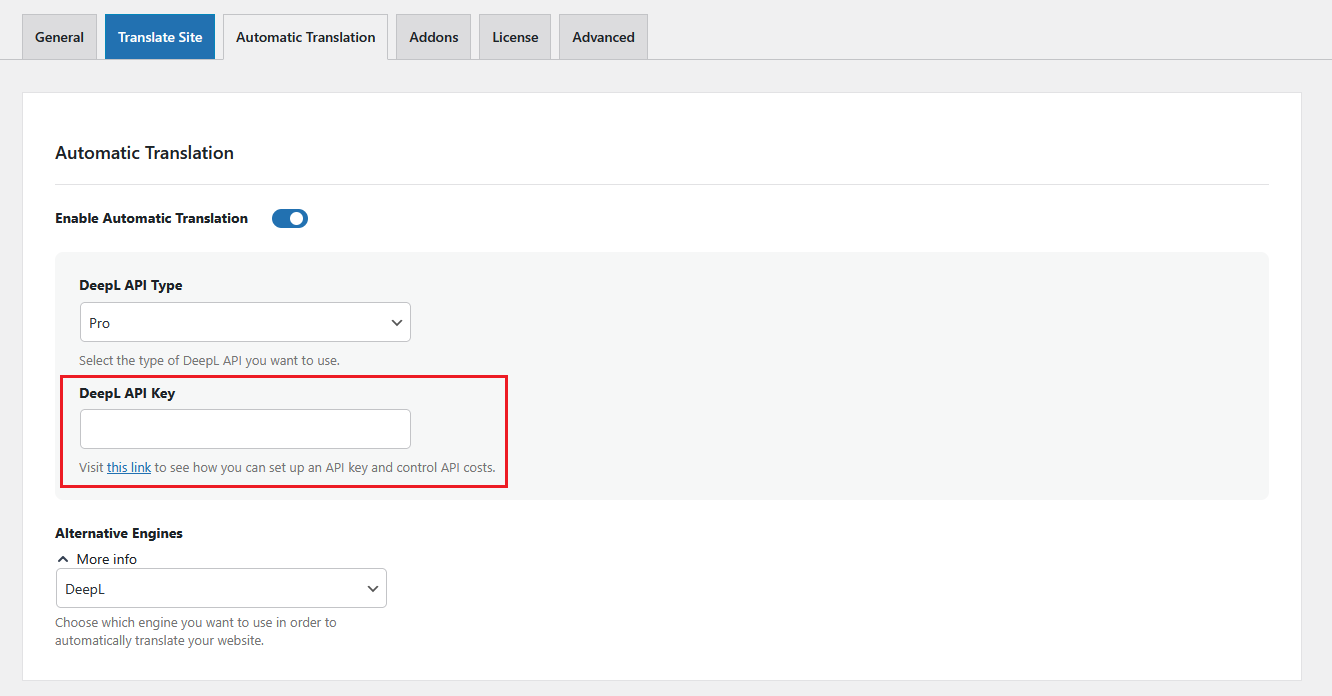
Task: Click the 'Enable Automatic Translation' label
Action: click(151, 218)
